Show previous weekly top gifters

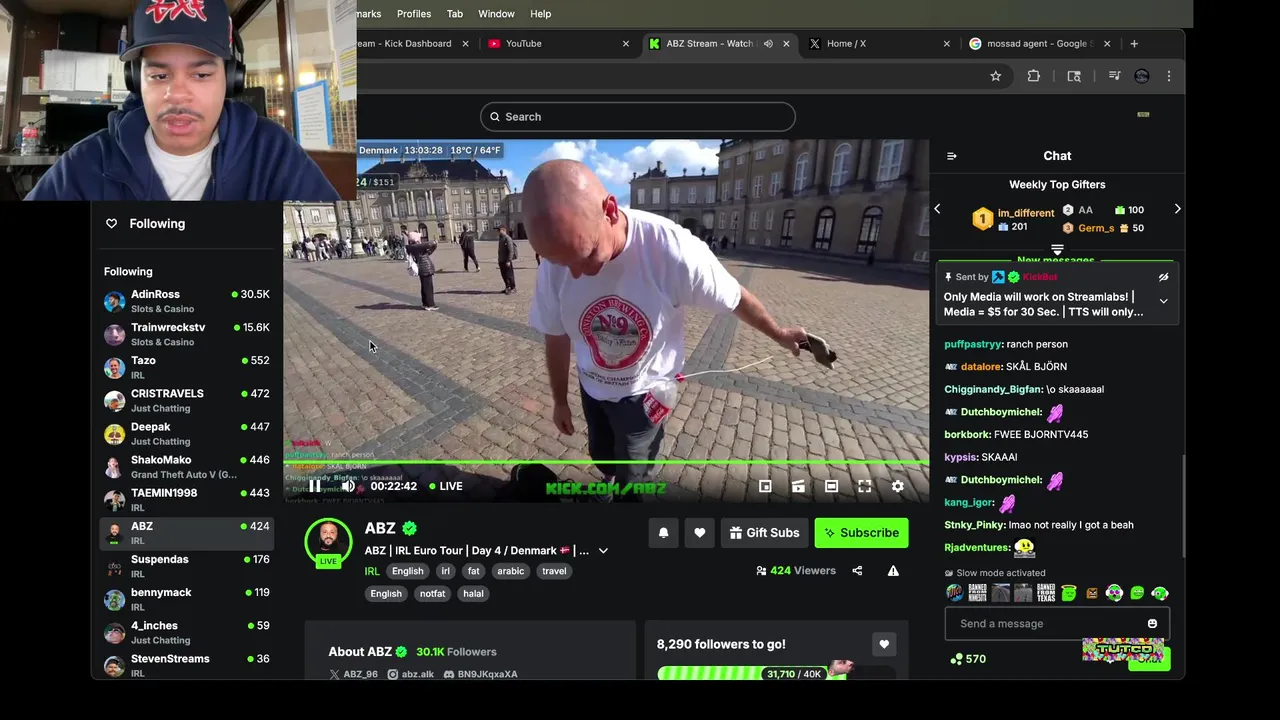[x=937, y=209]
